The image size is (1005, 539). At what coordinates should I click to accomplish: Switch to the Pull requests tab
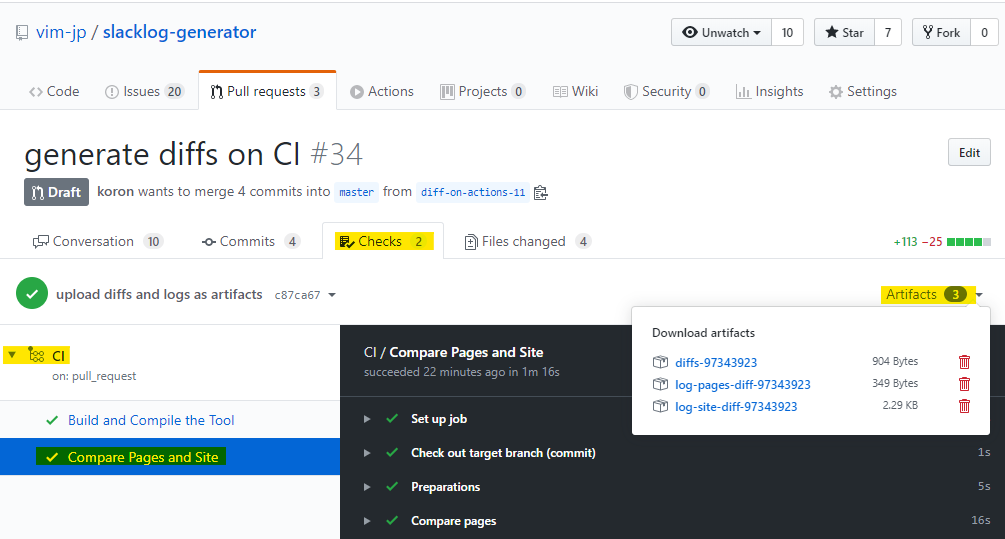tap(267, 92)
